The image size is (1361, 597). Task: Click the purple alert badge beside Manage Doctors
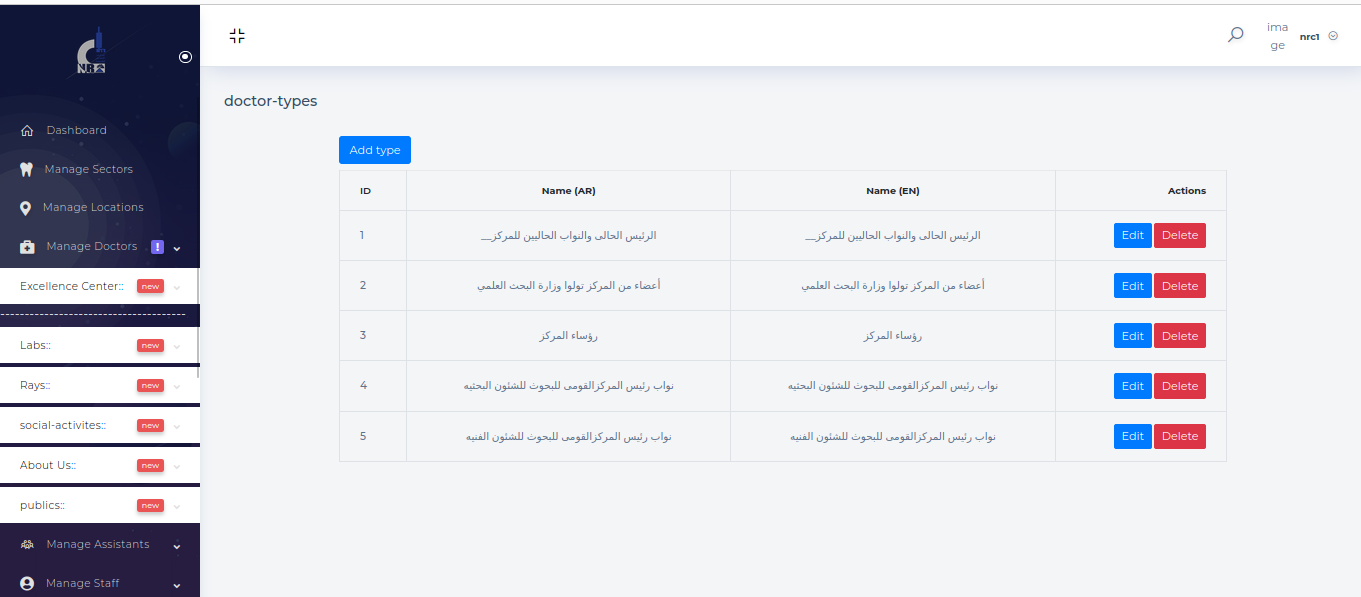157,247
